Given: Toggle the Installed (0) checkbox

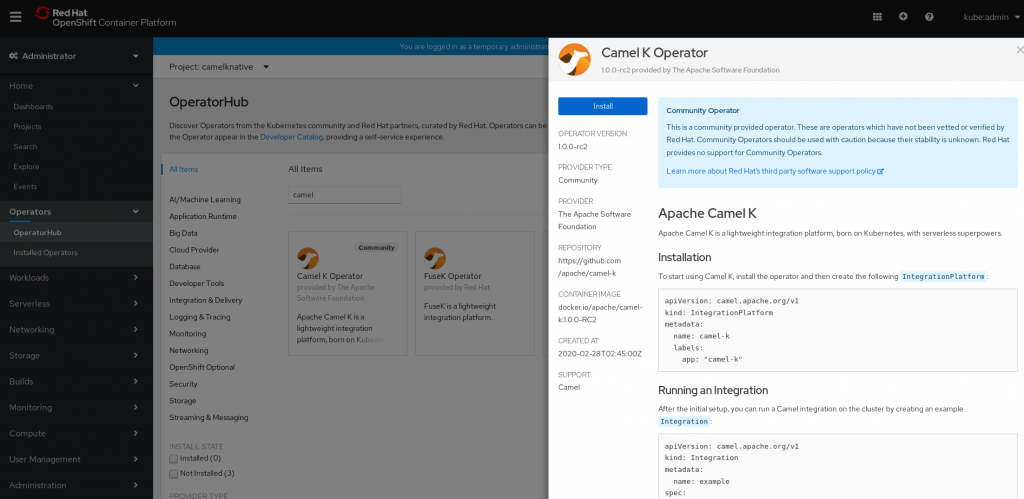Looking at the screenshot, I should (x=174, y=459).
